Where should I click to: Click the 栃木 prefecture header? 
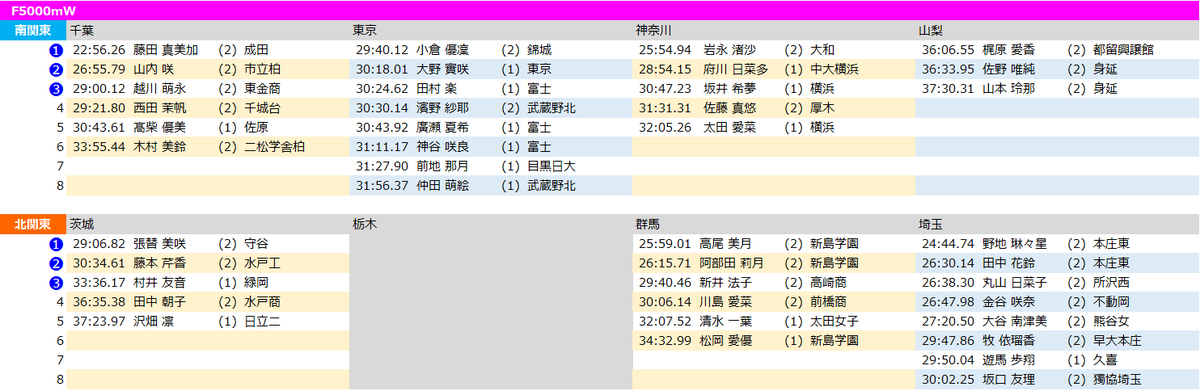tap(365, 225)
